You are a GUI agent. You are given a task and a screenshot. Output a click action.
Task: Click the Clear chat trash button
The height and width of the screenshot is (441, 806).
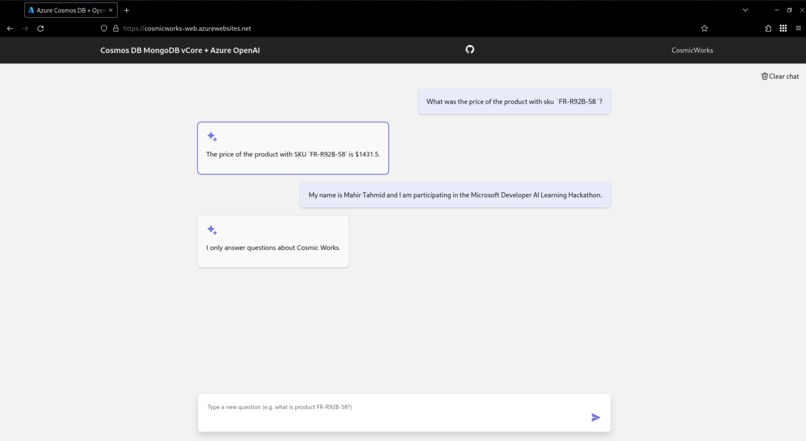pyautogui.click(x=780, y=76)
